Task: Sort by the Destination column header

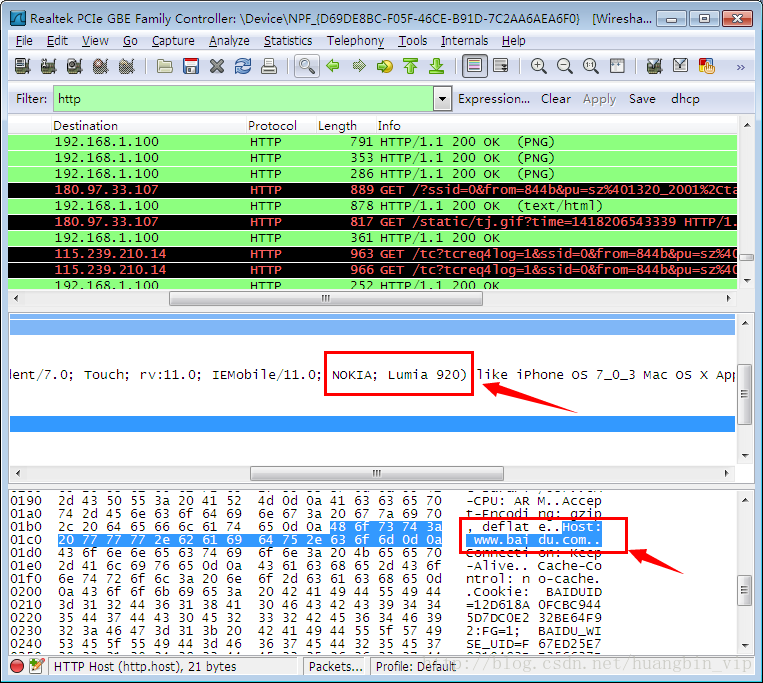Action: point(148,126)
